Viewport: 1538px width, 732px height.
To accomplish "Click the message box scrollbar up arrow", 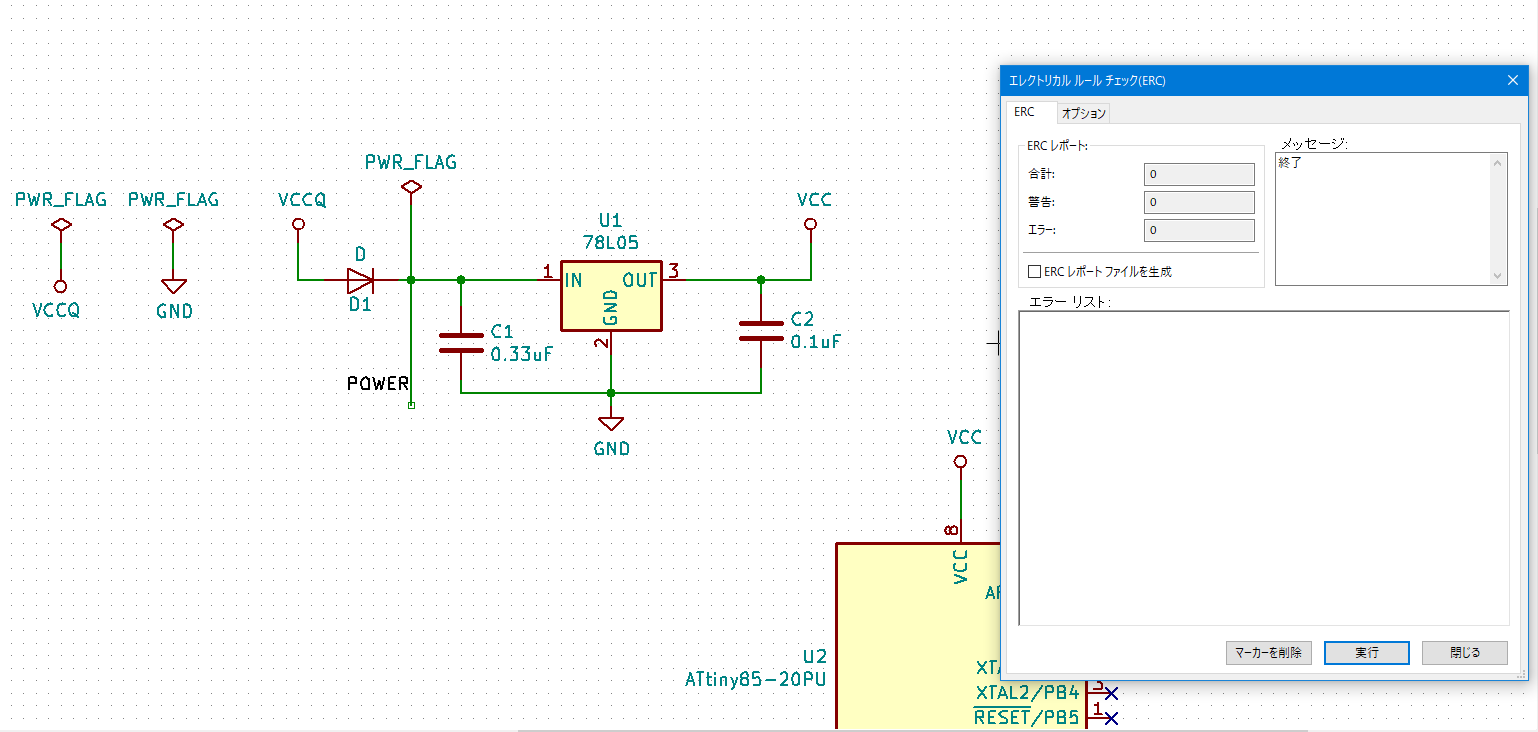I will 1498,163.
